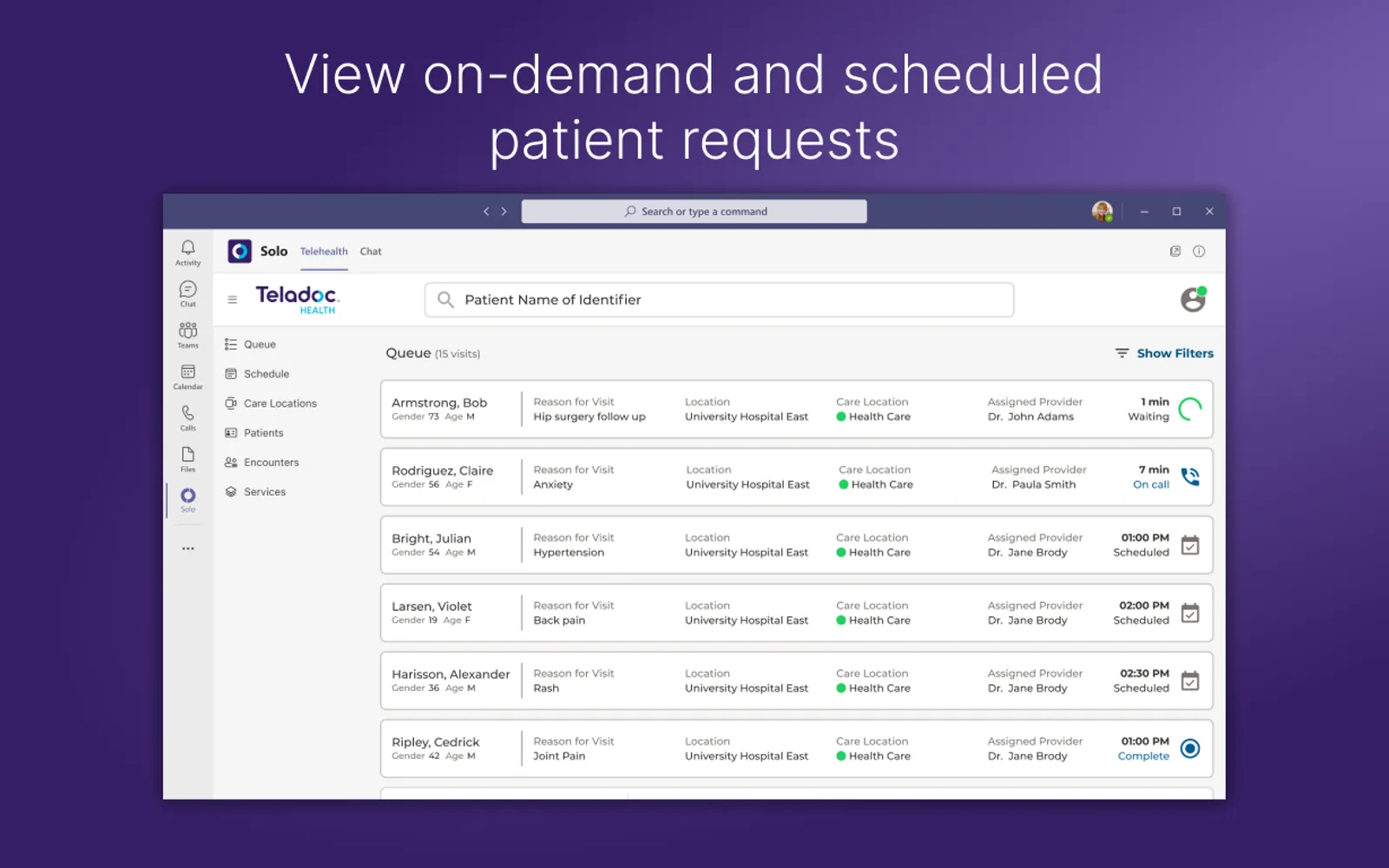The image size is (1389, 868).
Task: Click the waiting spinner for Bob Armstrong
Action: click(x=1190, y=409)
